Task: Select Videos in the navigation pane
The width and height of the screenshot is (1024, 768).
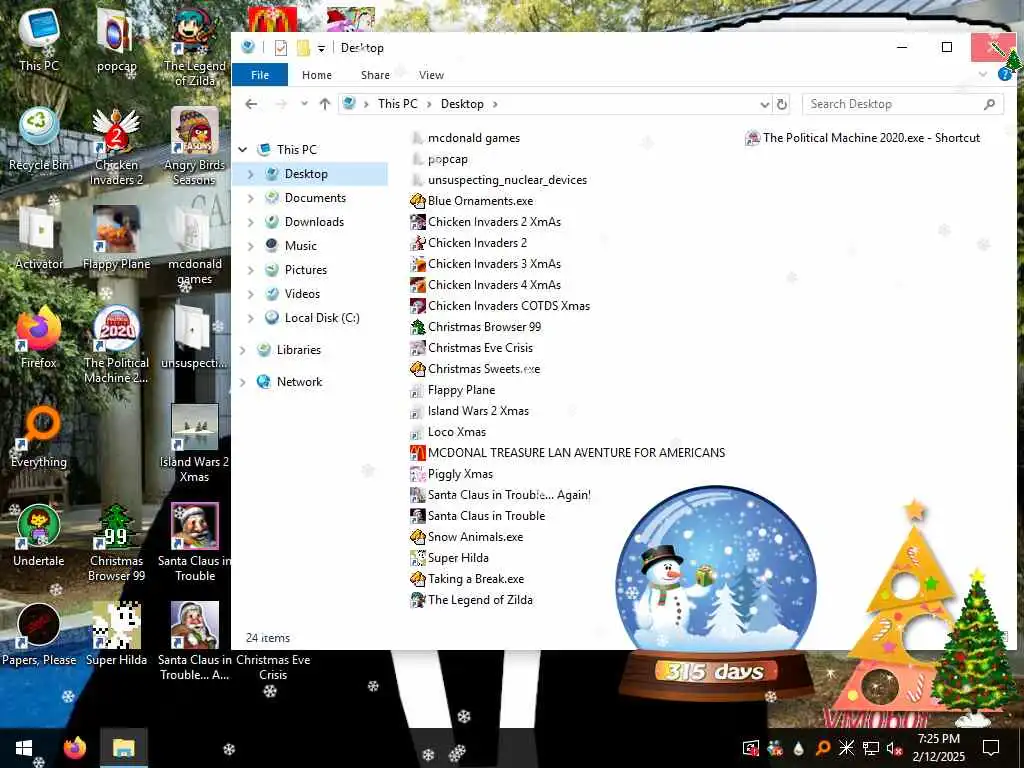Action: [x=302, y=294]
